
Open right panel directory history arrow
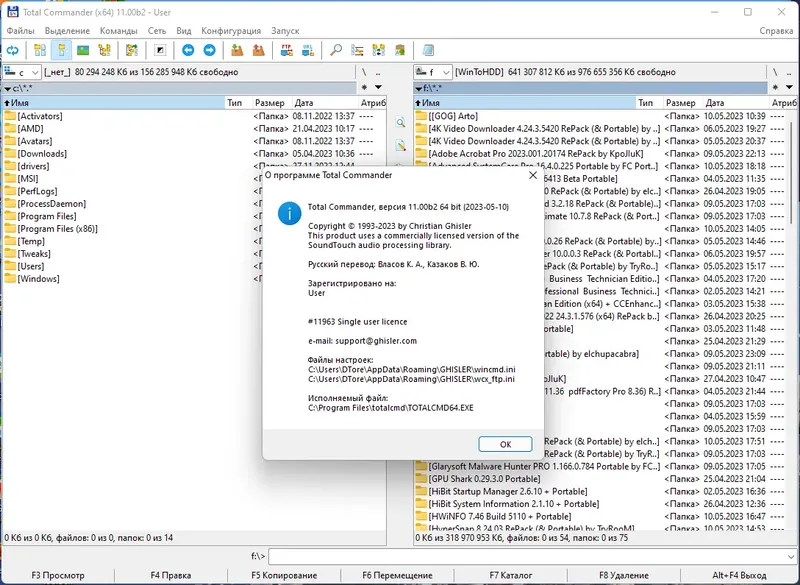[789, 88]
